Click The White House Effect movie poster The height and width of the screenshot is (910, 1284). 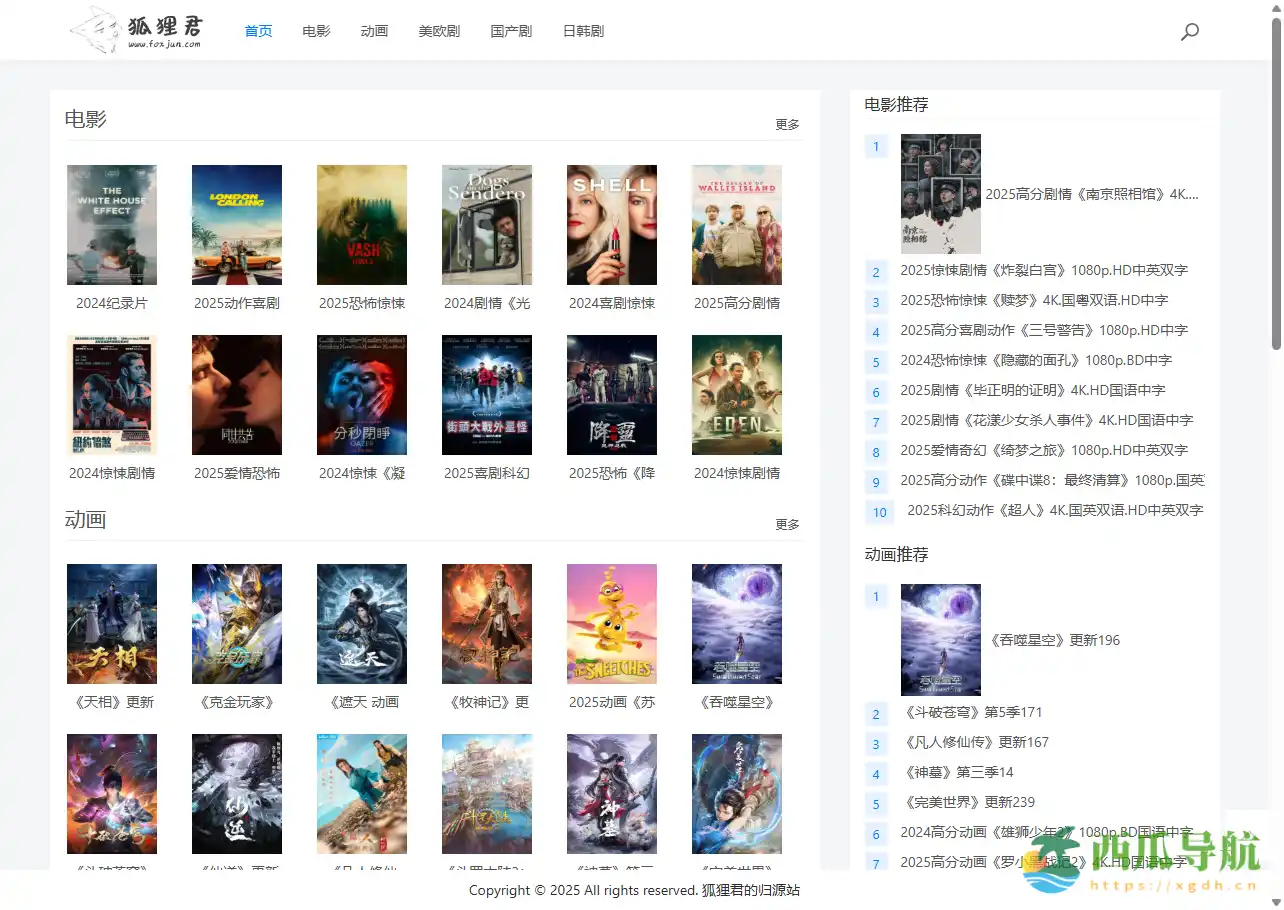click(111, 224)
